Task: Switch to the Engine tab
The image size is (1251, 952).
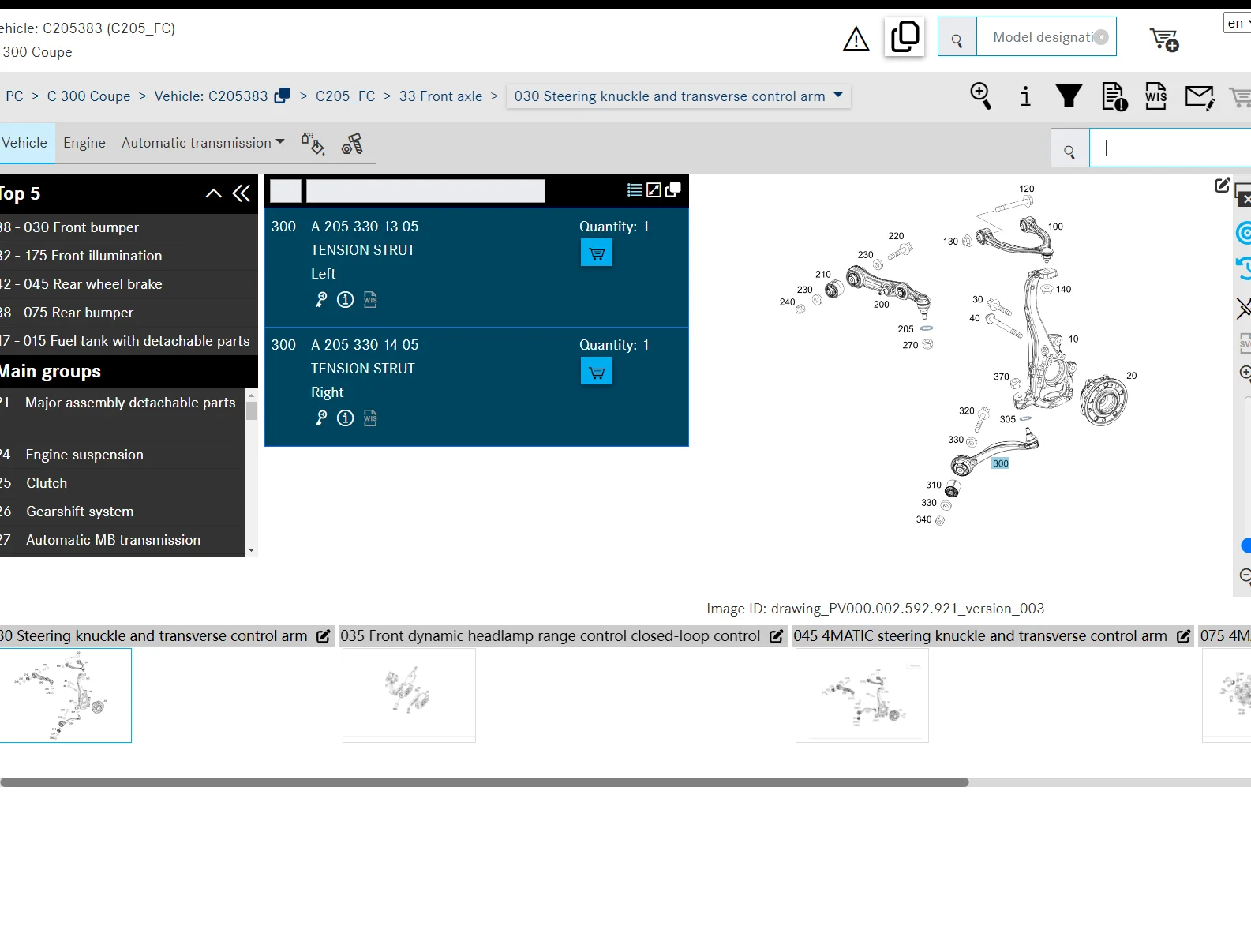Action: click(84, 143)
